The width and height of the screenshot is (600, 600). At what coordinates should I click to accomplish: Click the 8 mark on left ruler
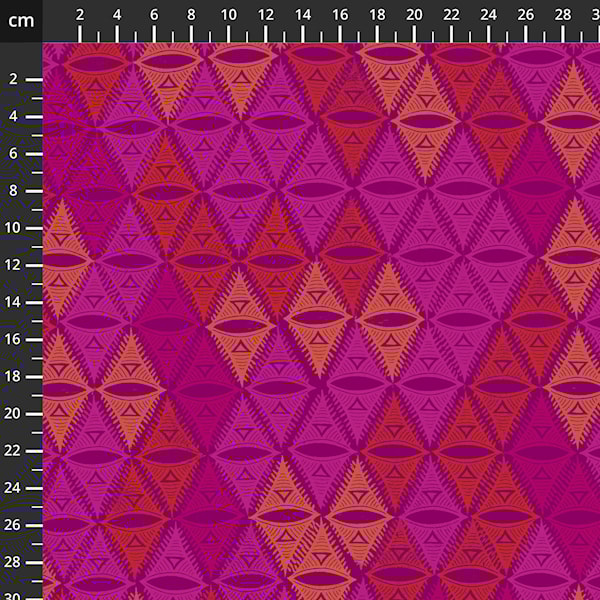[15, 190]
